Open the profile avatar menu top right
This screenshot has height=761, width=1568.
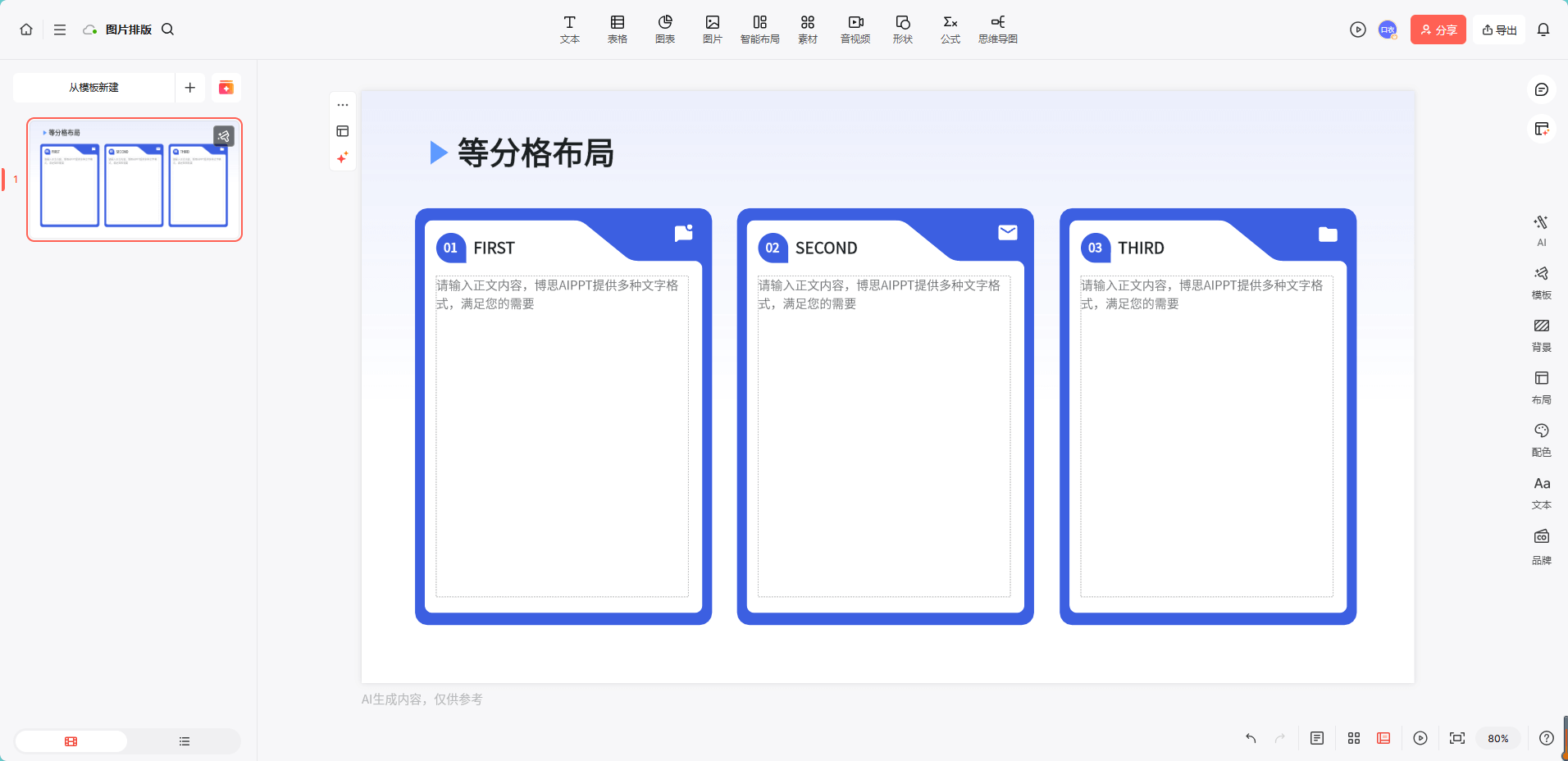(1388, 29)
